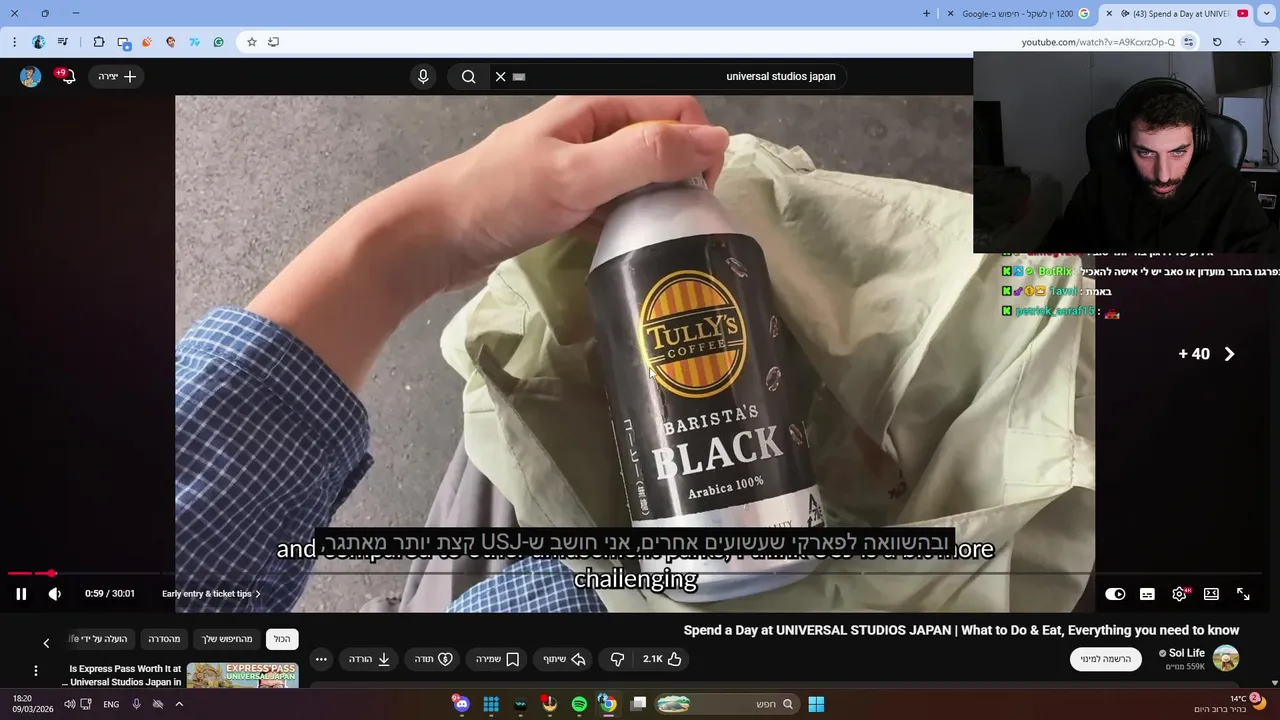Open a new tab with the plus button
1280x720 pixels.
(x=926, y=14)
